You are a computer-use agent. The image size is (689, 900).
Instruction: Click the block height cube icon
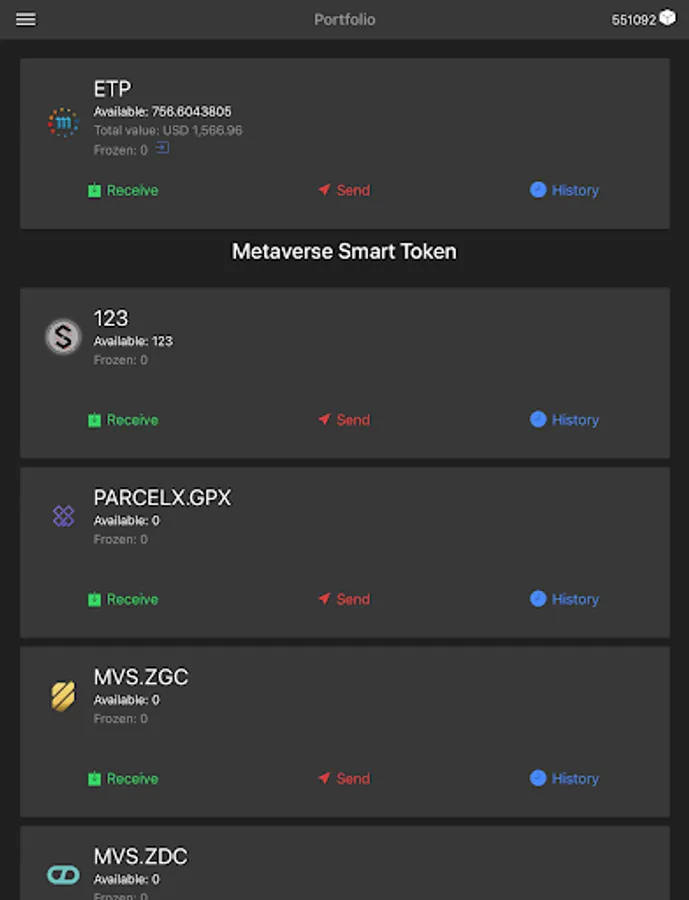pyautogui.click(x=668, y=18)
